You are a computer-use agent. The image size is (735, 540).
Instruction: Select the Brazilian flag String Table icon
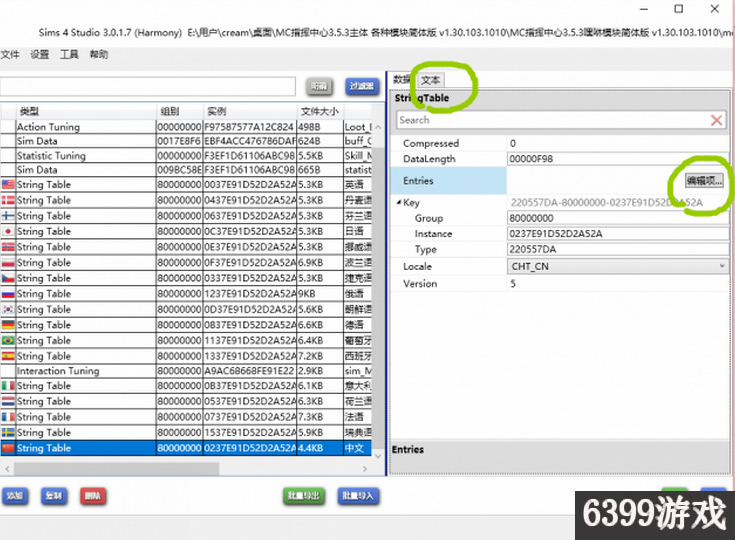8,340
